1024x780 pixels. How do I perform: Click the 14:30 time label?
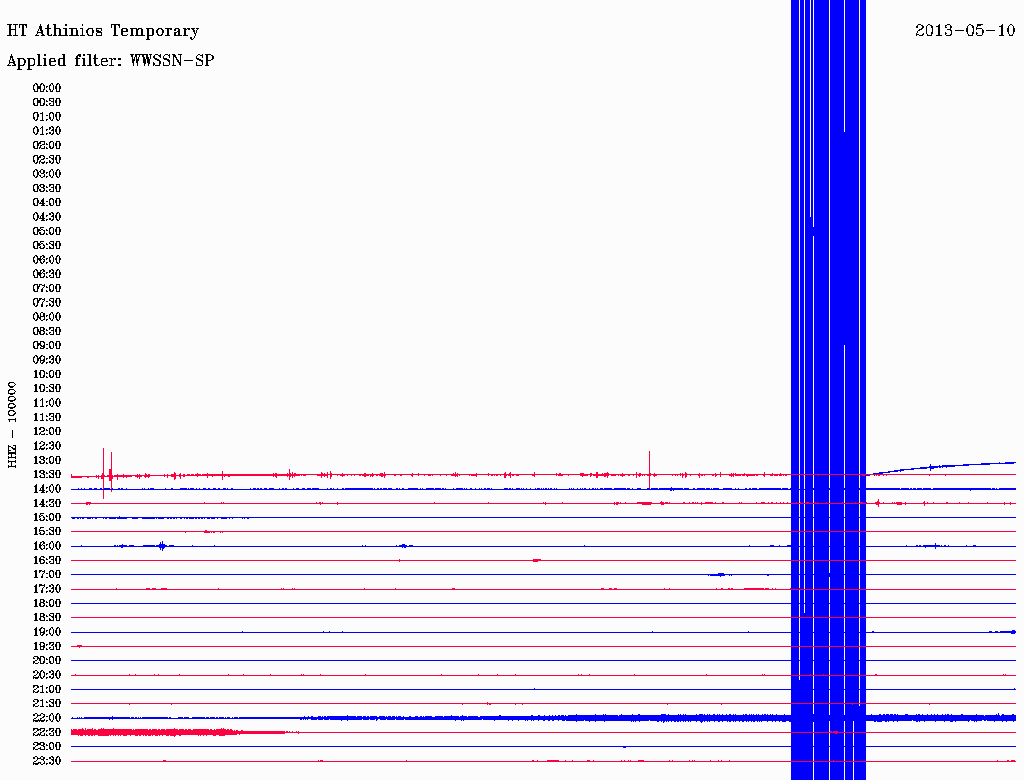47,503
